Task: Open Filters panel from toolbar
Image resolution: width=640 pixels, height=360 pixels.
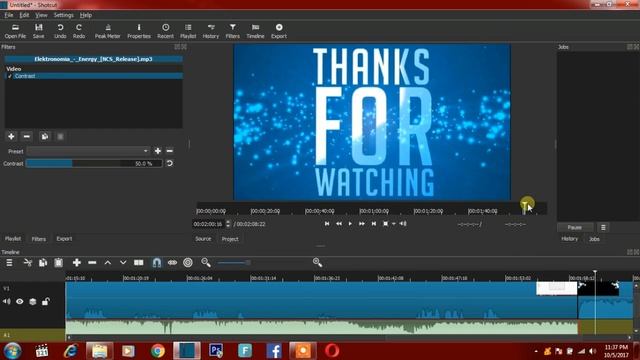Action: (x=233, y=31)
